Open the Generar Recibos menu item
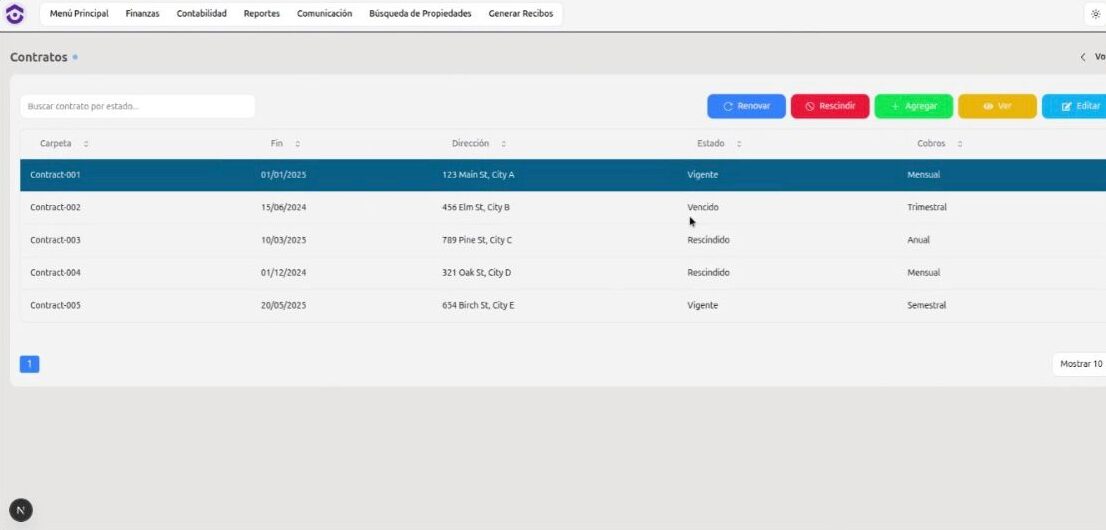This screenshot has height=530, width=1106. click(x=520, y=14)
